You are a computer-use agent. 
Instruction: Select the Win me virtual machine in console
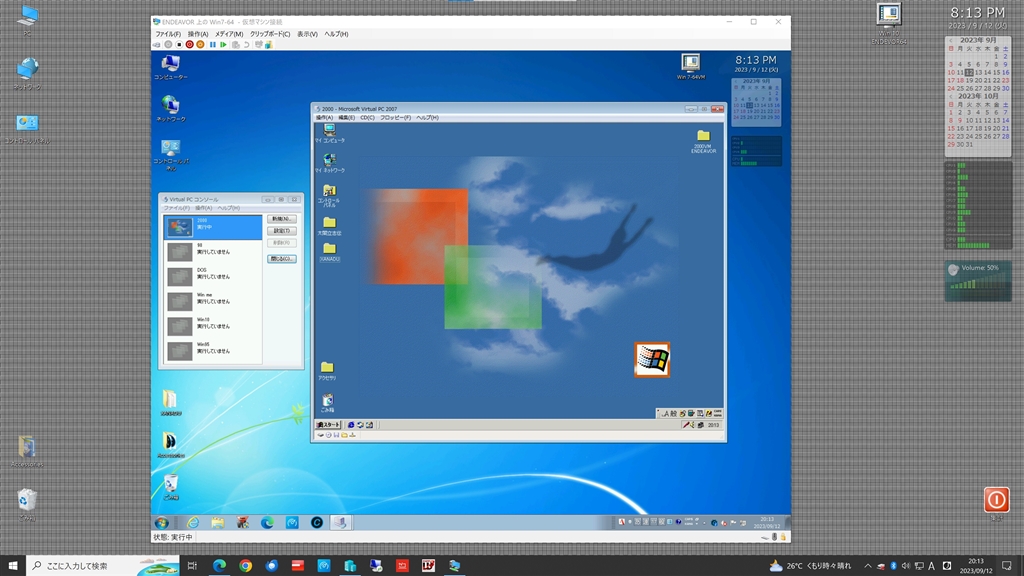[x=212, y=301]
